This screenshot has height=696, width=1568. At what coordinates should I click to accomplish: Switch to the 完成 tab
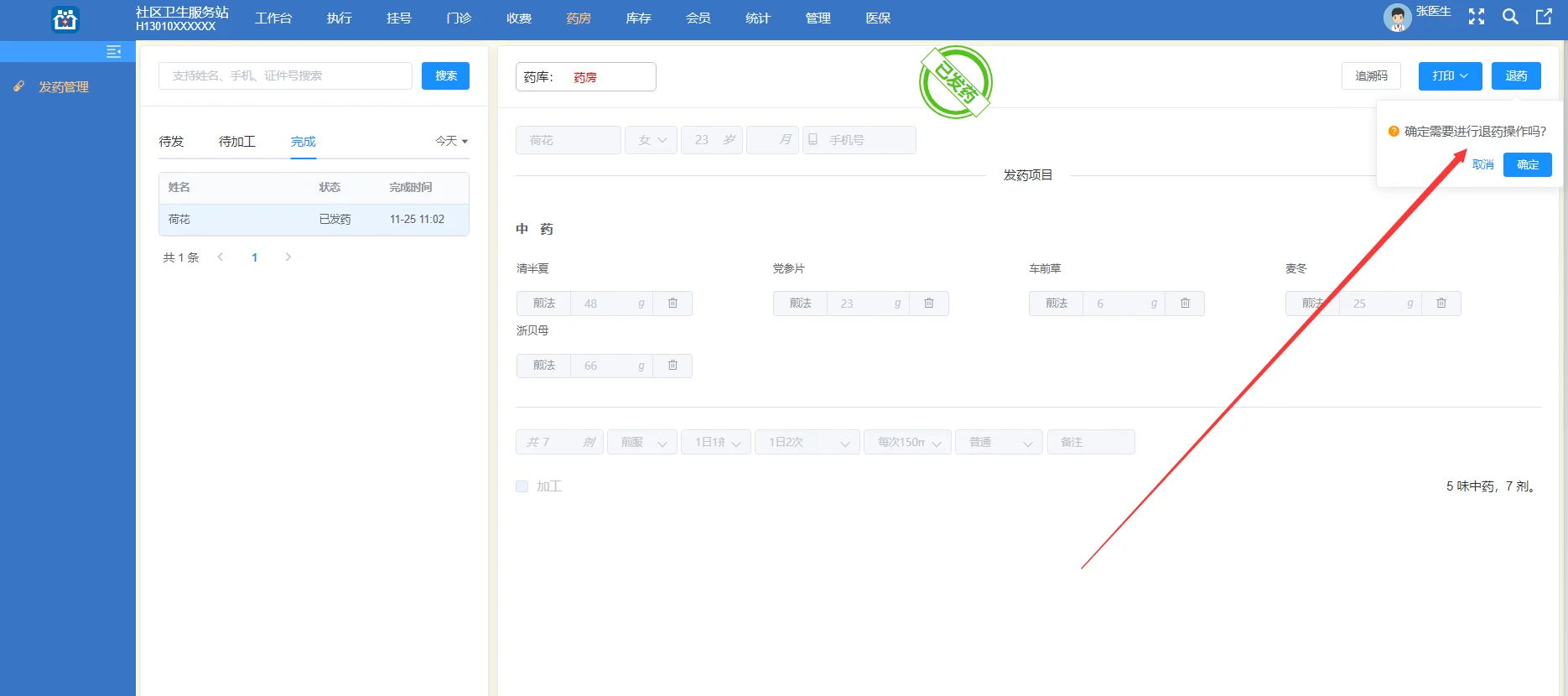point(304,141)
